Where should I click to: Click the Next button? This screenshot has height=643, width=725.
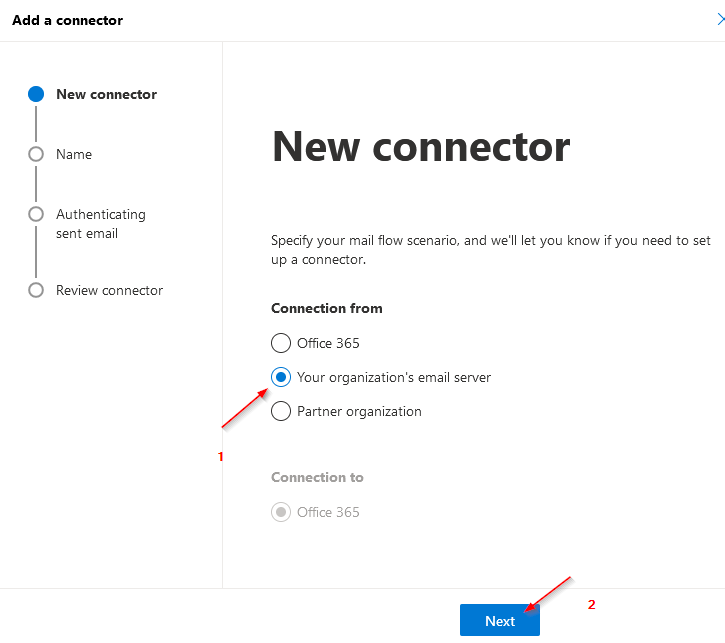click(499, 620)
